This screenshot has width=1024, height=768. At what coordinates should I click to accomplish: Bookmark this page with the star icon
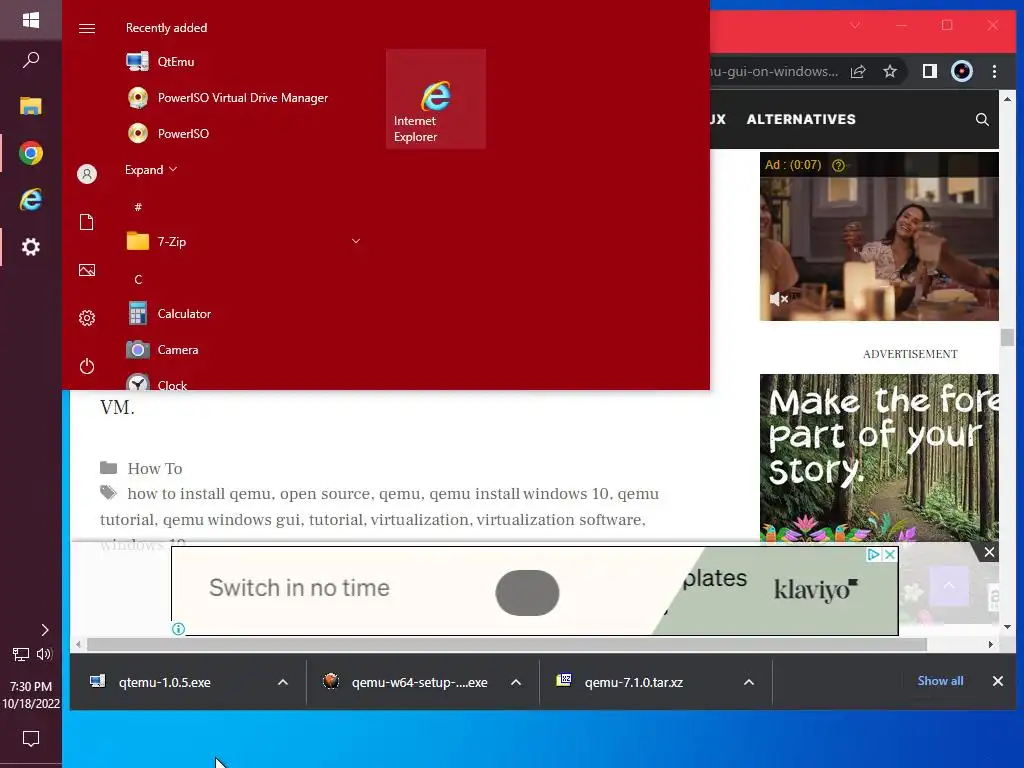point(889,71)
